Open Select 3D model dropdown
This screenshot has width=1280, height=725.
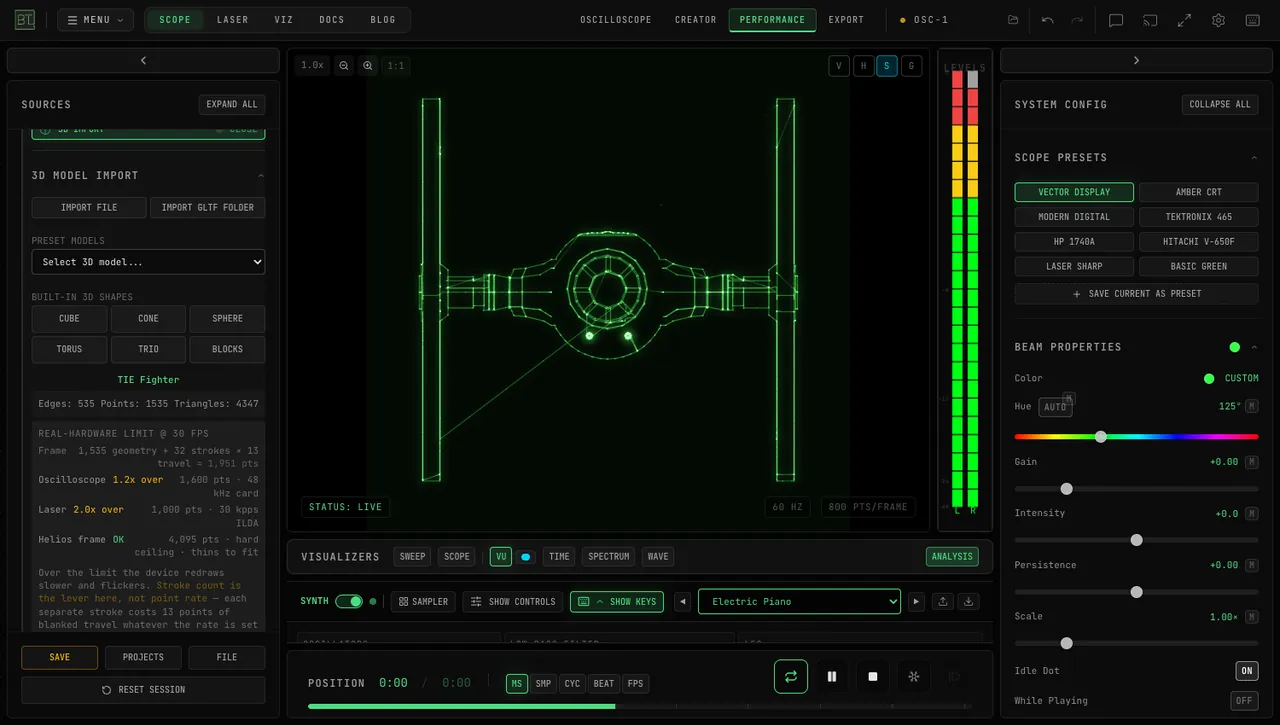tap(148, 262)
